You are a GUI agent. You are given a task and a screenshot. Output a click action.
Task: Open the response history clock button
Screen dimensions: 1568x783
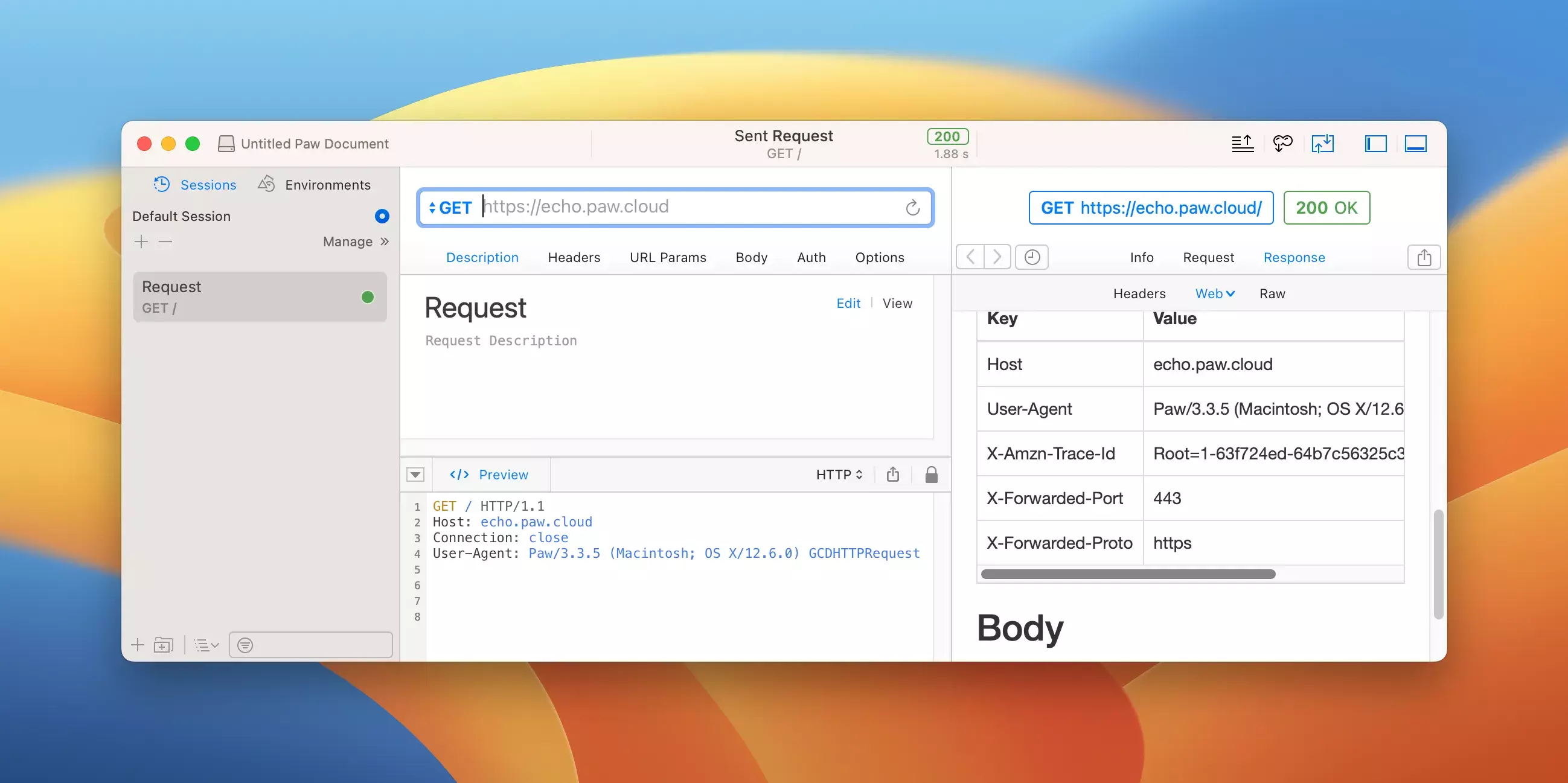[1032, 257]
